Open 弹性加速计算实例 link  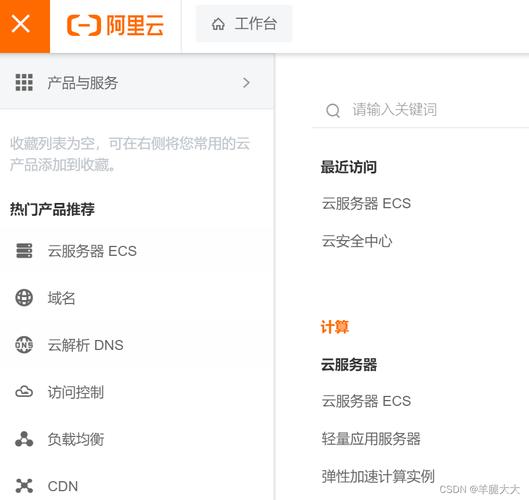[378, 476]
